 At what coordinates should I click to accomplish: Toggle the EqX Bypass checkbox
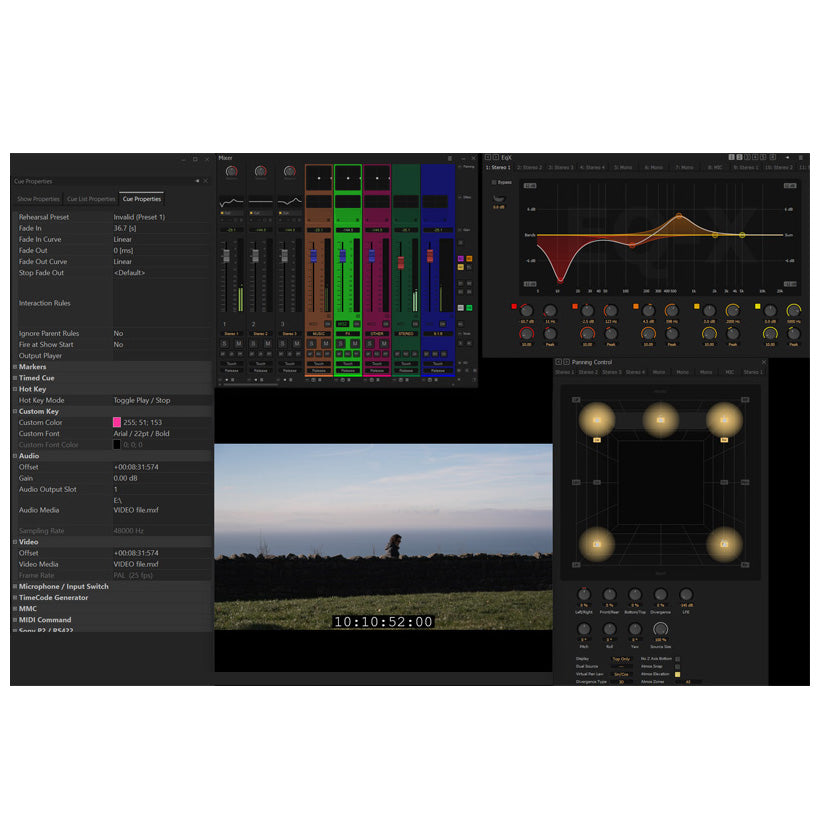[494, 183]
